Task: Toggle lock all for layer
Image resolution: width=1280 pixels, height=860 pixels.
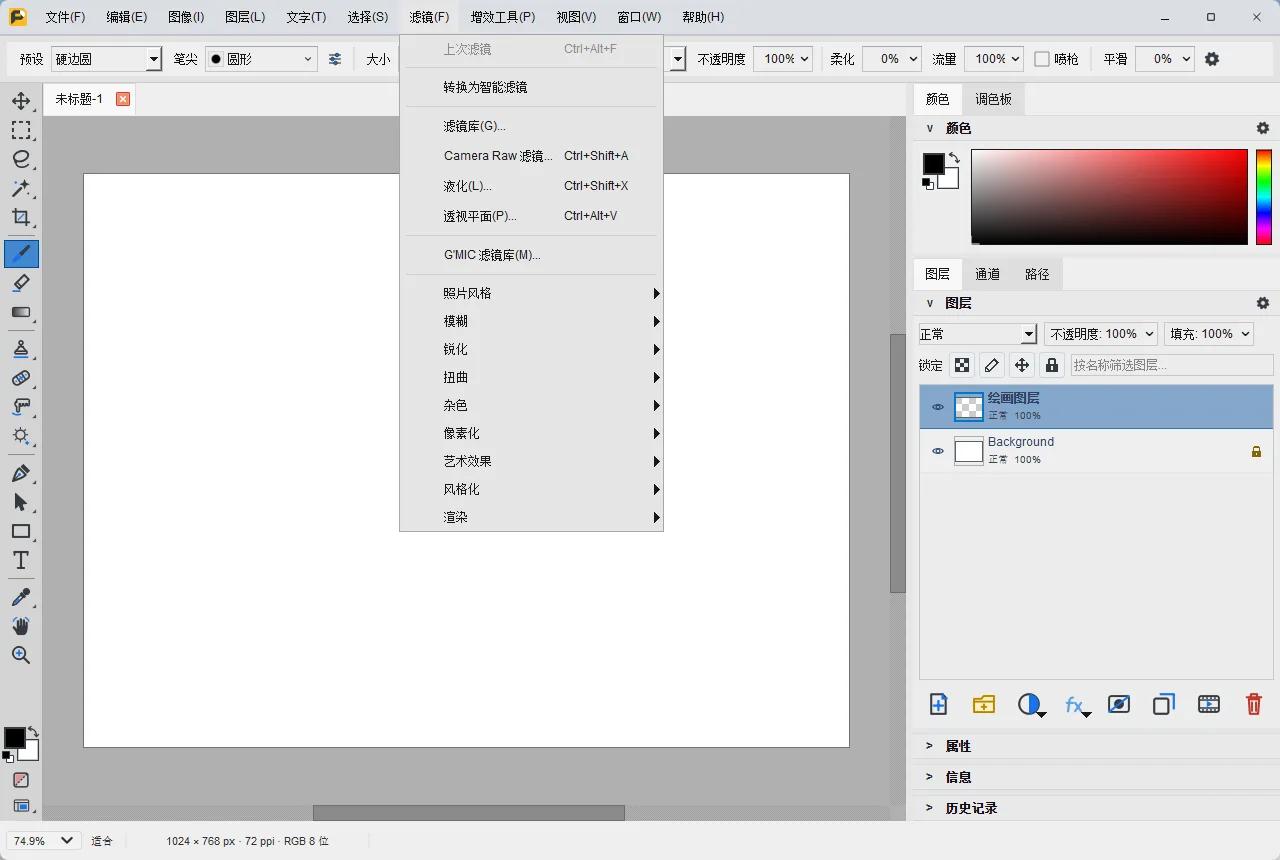Action: tap(1052, 365)
